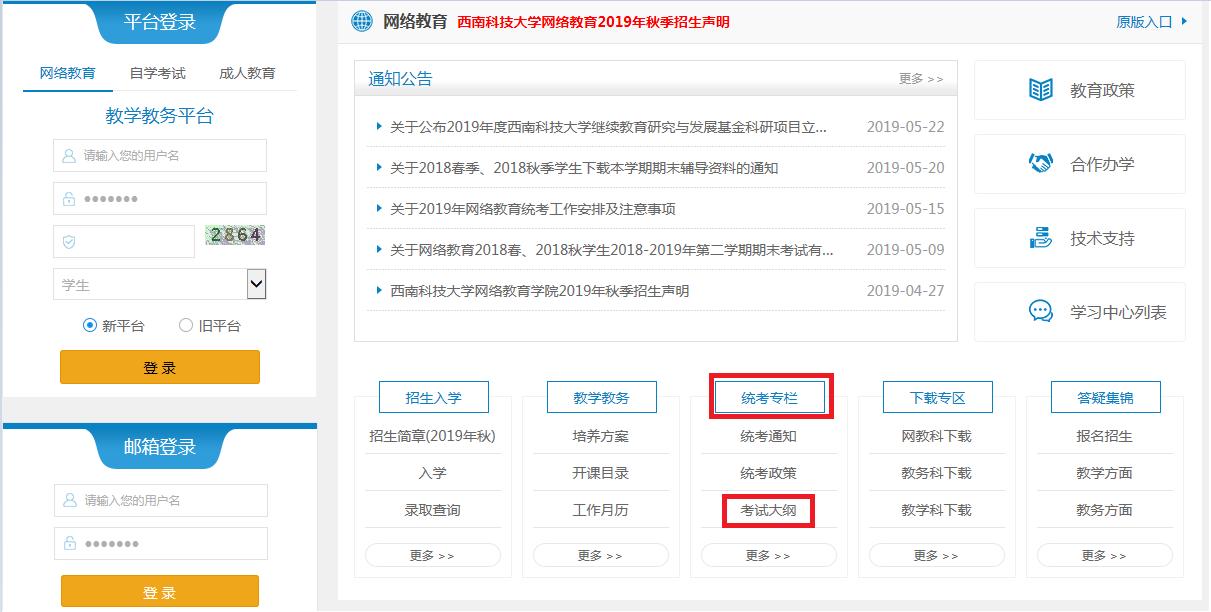Refresh the captcha image 2864

point(234,233)
